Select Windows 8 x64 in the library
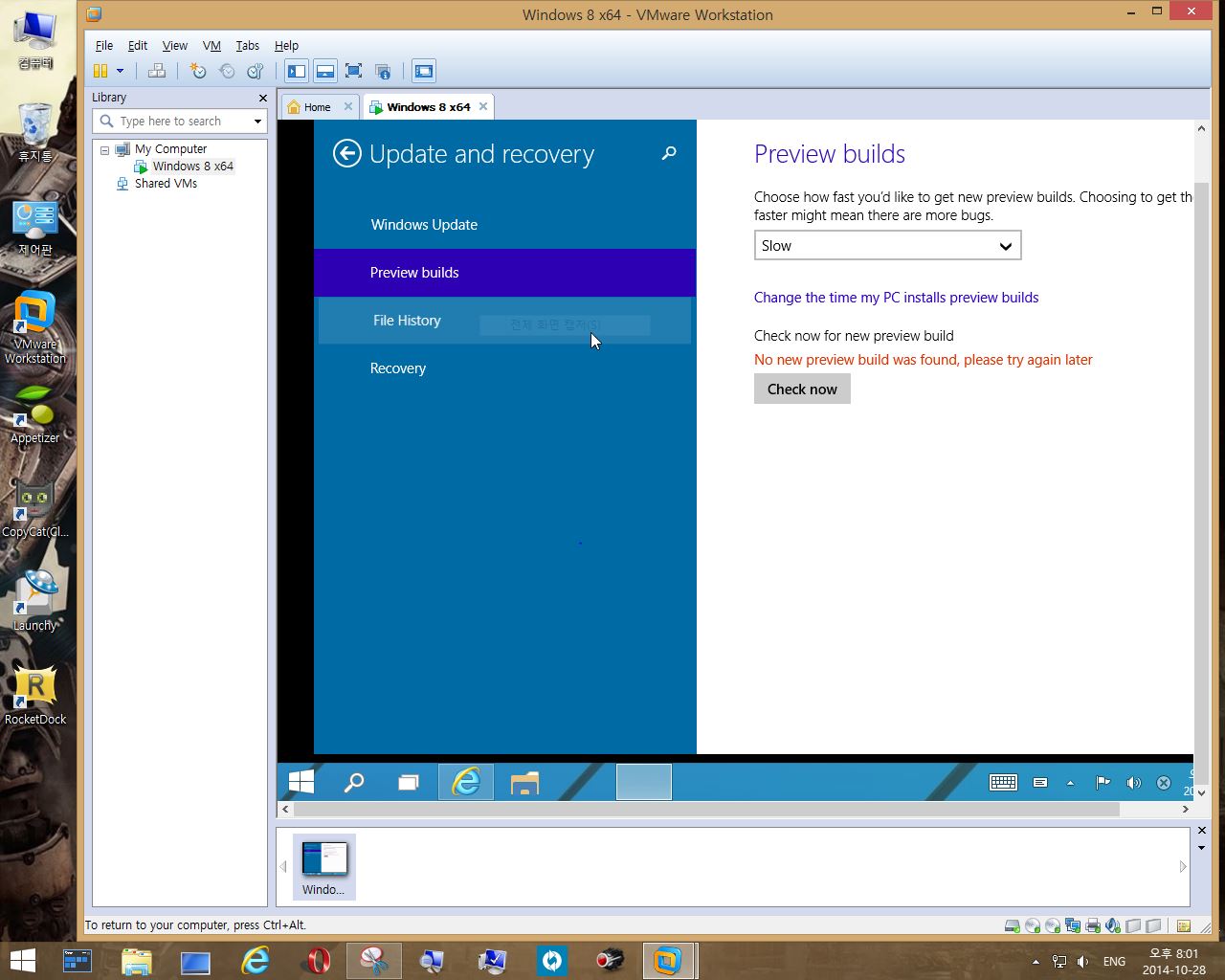The height and width of the screenshot is (980, 1225). pos(192,167)
